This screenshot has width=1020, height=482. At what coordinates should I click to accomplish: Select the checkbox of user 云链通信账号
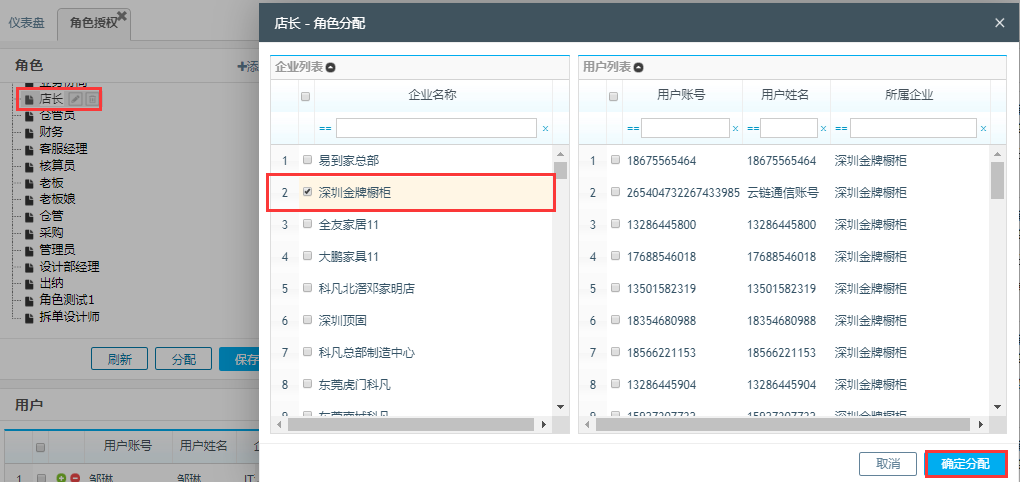(615, 191)
